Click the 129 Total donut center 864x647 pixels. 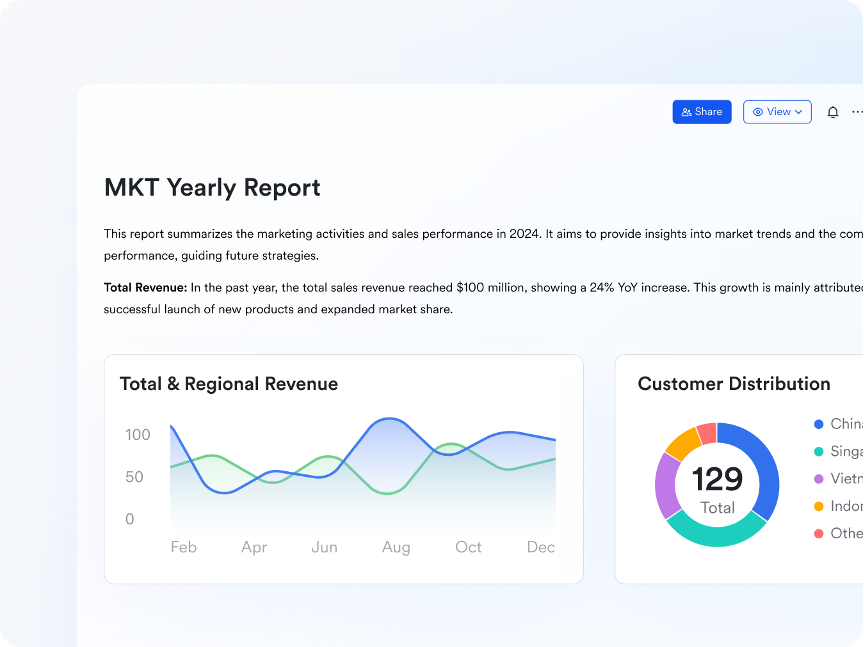point(717,486)
